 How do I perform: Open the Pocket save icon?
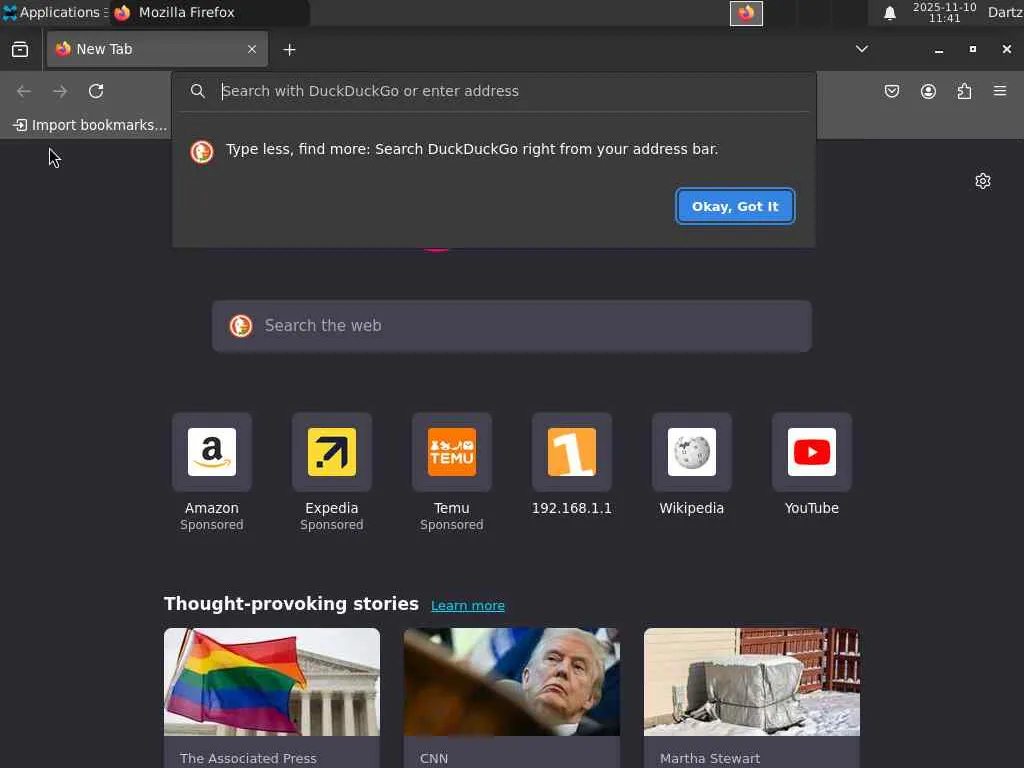[x=891, y=91]
